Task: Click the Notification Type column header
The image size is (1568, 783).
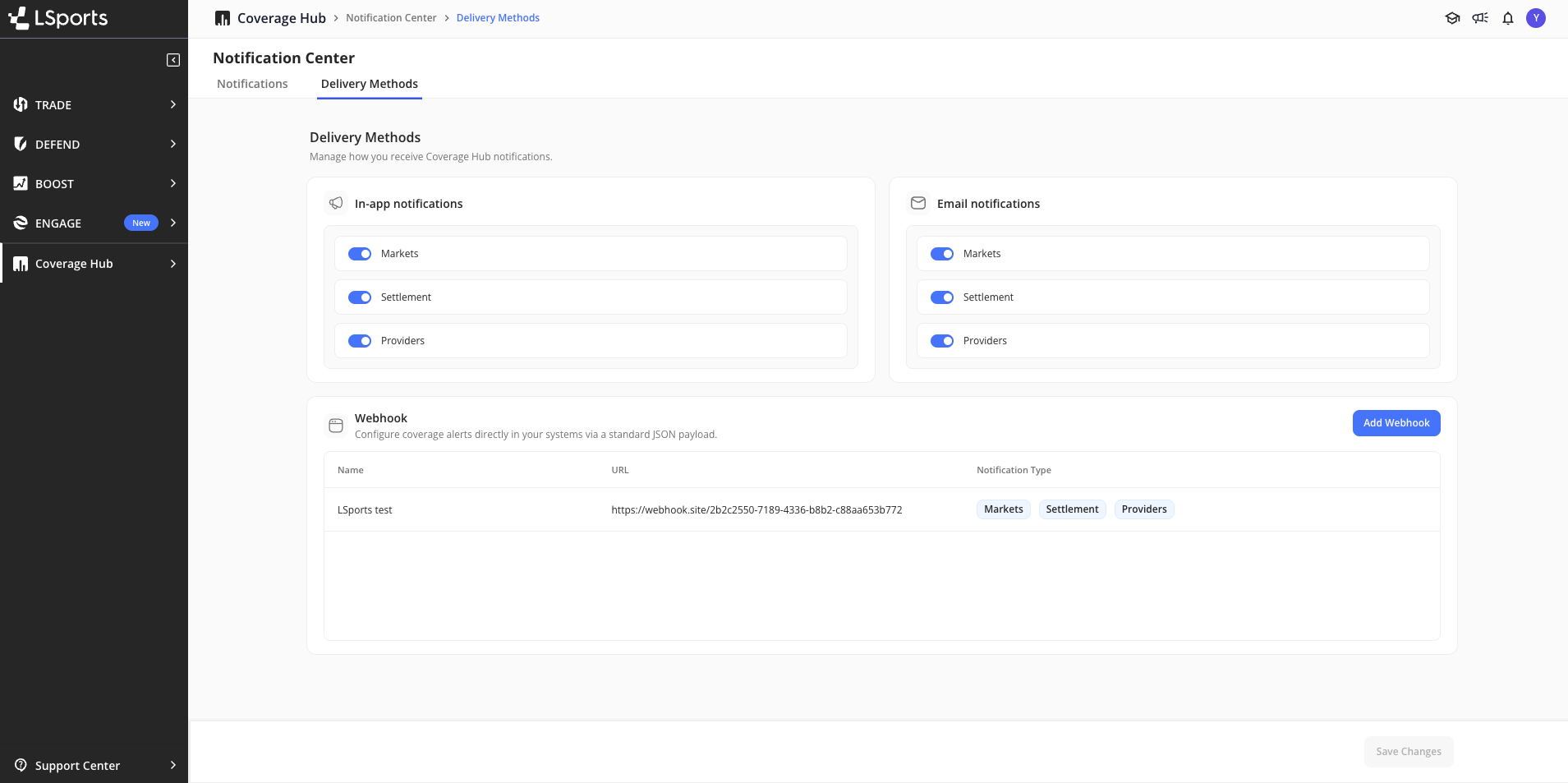Action: tap(1014, 470)
